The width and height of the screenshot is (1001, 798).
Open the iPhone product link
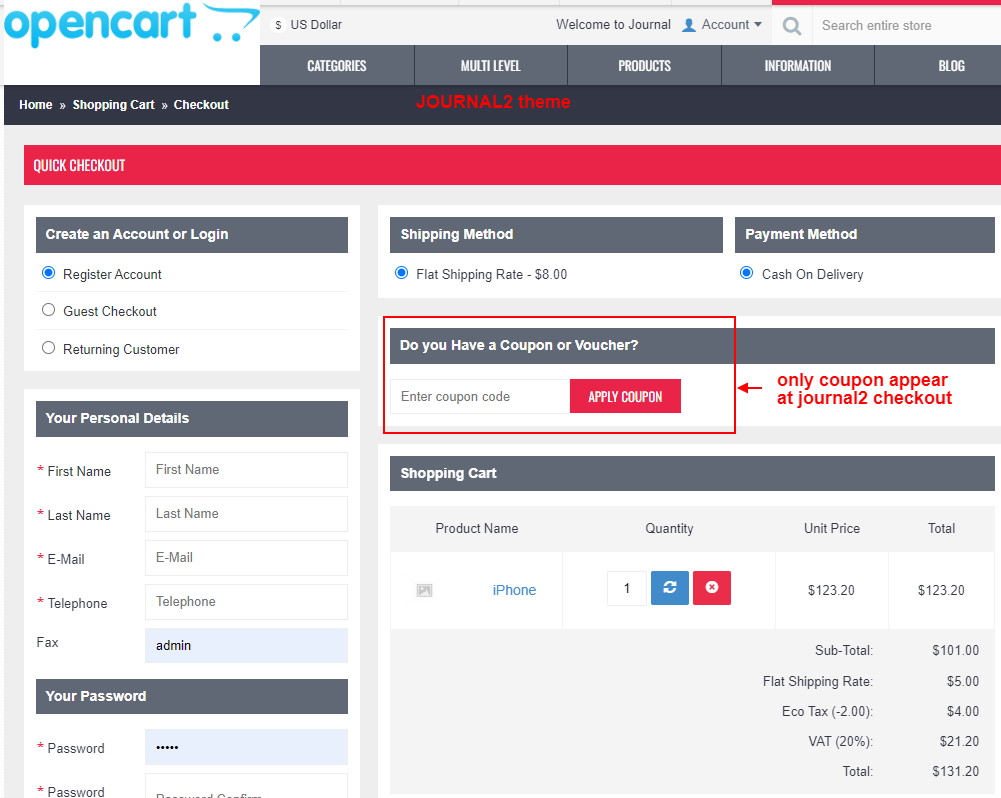(x=514, y=590)
